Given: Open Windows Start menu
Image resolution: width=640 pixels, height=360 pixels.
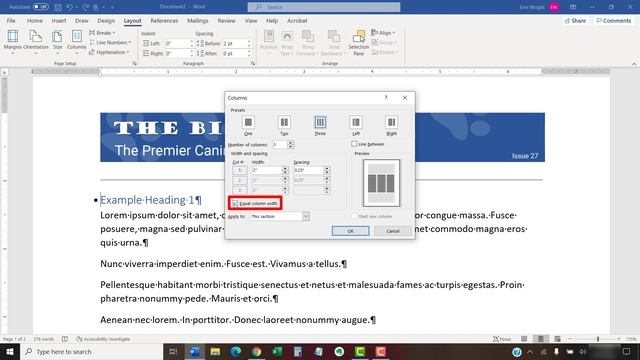Looking at the screenshot, I should pyautogui.click(x=10, y=351).
